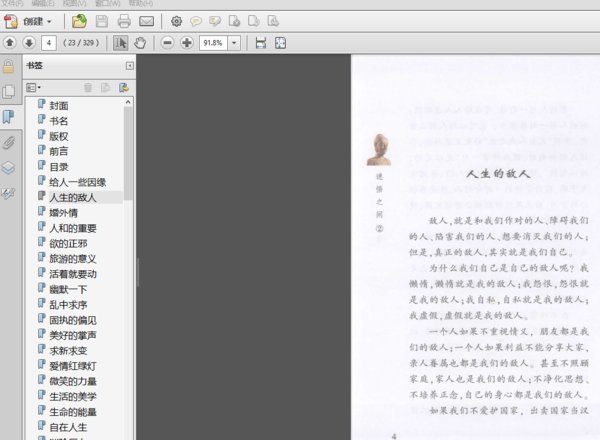Open the Layers panel icon
This screenshot has height=440, width=600.
click(8, 168)
